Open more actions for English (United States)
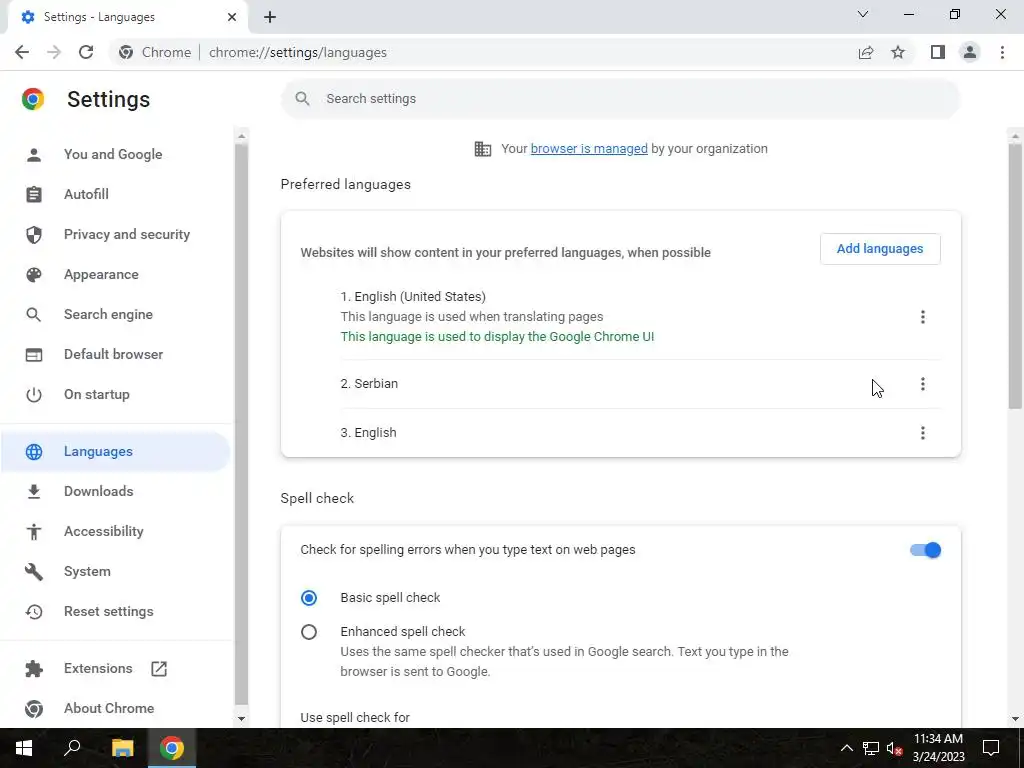 923,317
